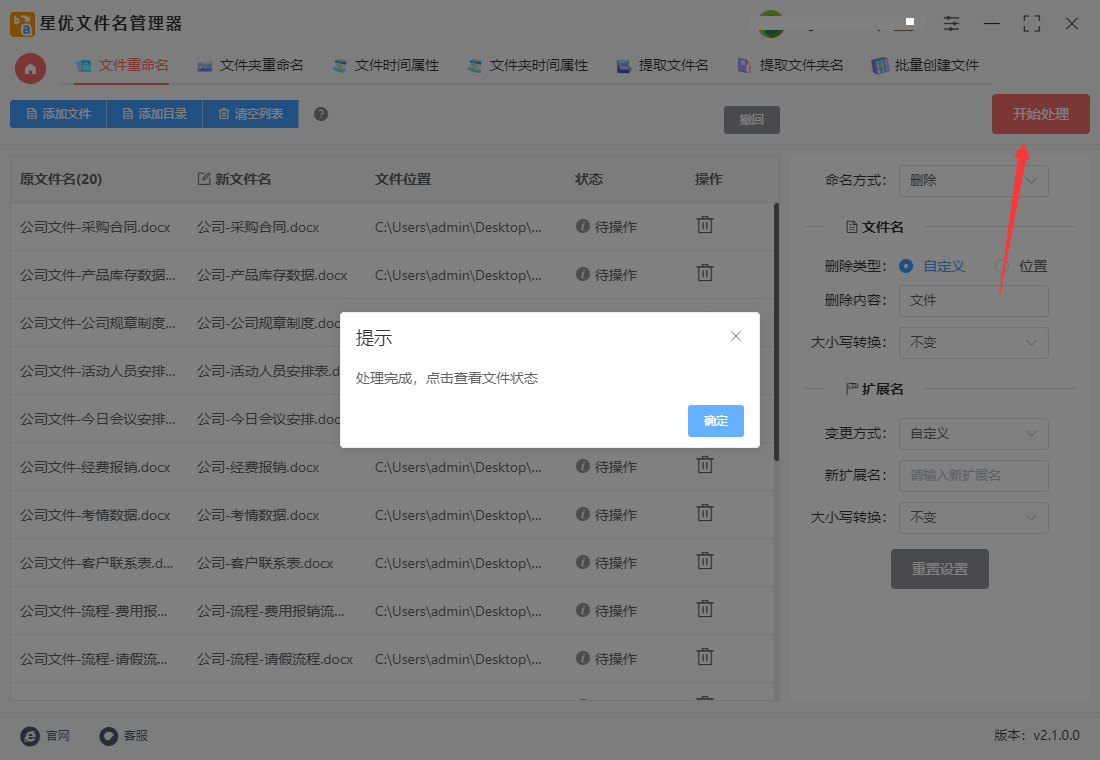Click the 新扩展名 input field
The width and height of the screenshot is (1100, 760).
pos(974,476)
